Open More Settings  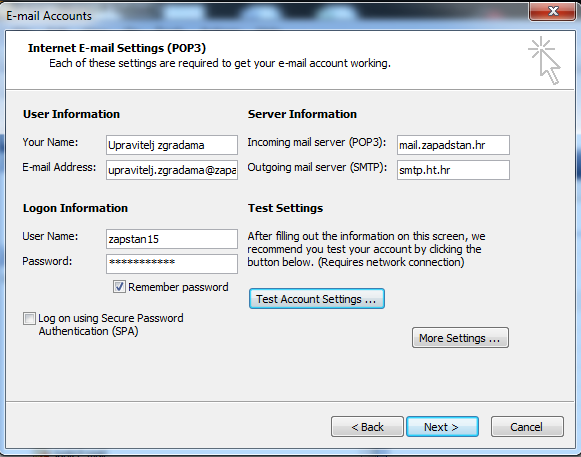point(460,338)
